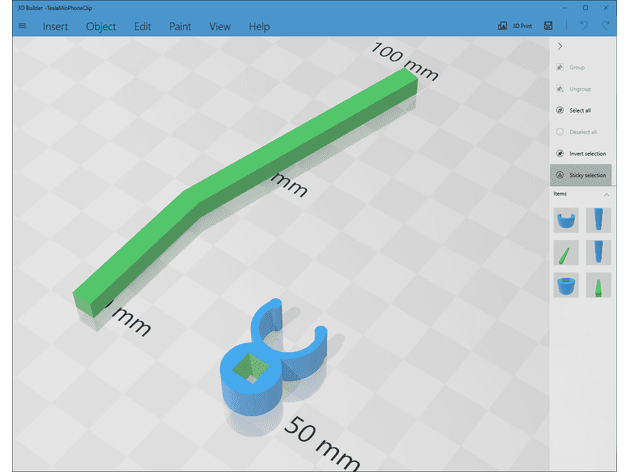Collapse the Items section chevron

click(x=606, y=195)
